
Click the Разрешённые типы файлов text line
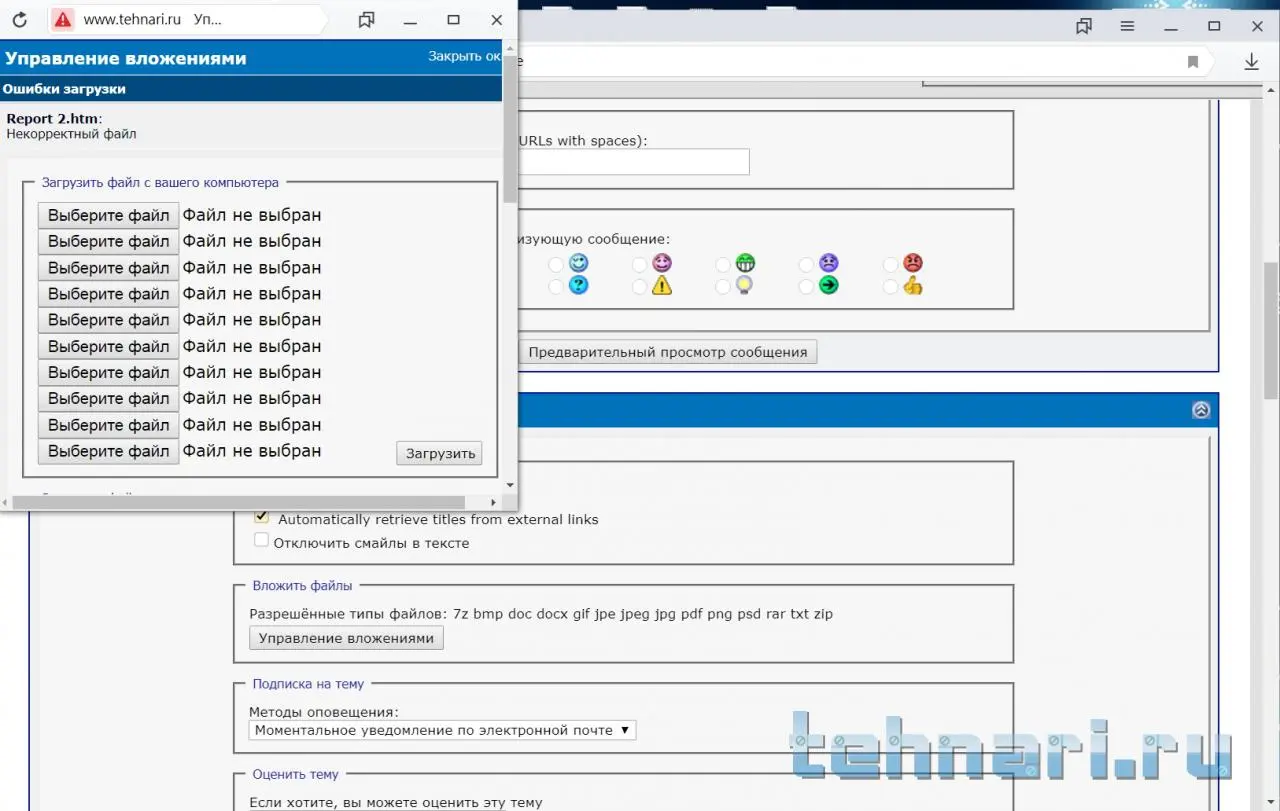[541, 614]
